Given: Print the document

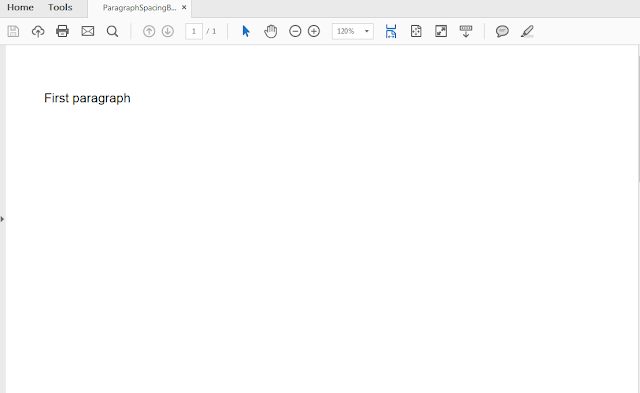Looking at the screenshot, I should coord(62,31).
